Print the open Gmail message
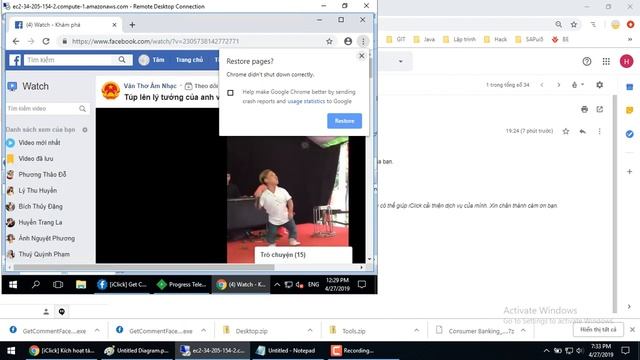The image size is (640, 360). tap(584, 109)
